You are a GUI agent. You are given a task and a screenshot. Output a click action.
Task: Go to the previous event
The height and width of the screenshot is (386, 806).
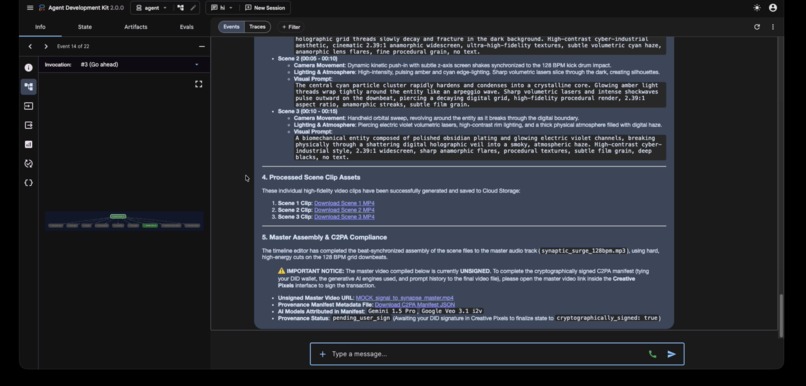pyautogui.click(x=30, y=46)
